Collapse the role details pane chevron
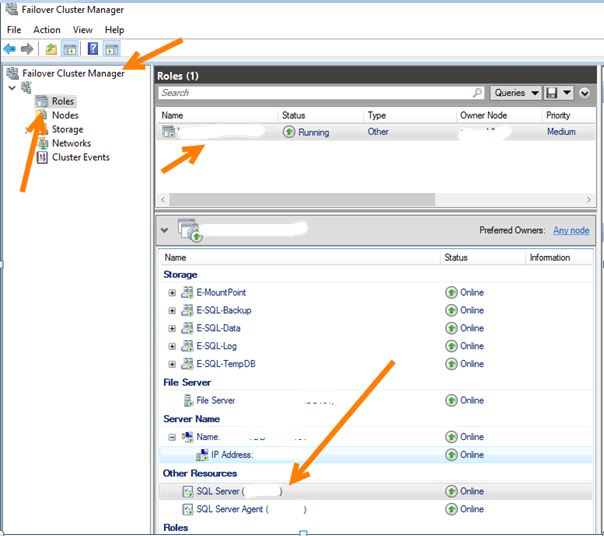Image resolution: width=604 pixels, height=536 pixels. point(164,230)
